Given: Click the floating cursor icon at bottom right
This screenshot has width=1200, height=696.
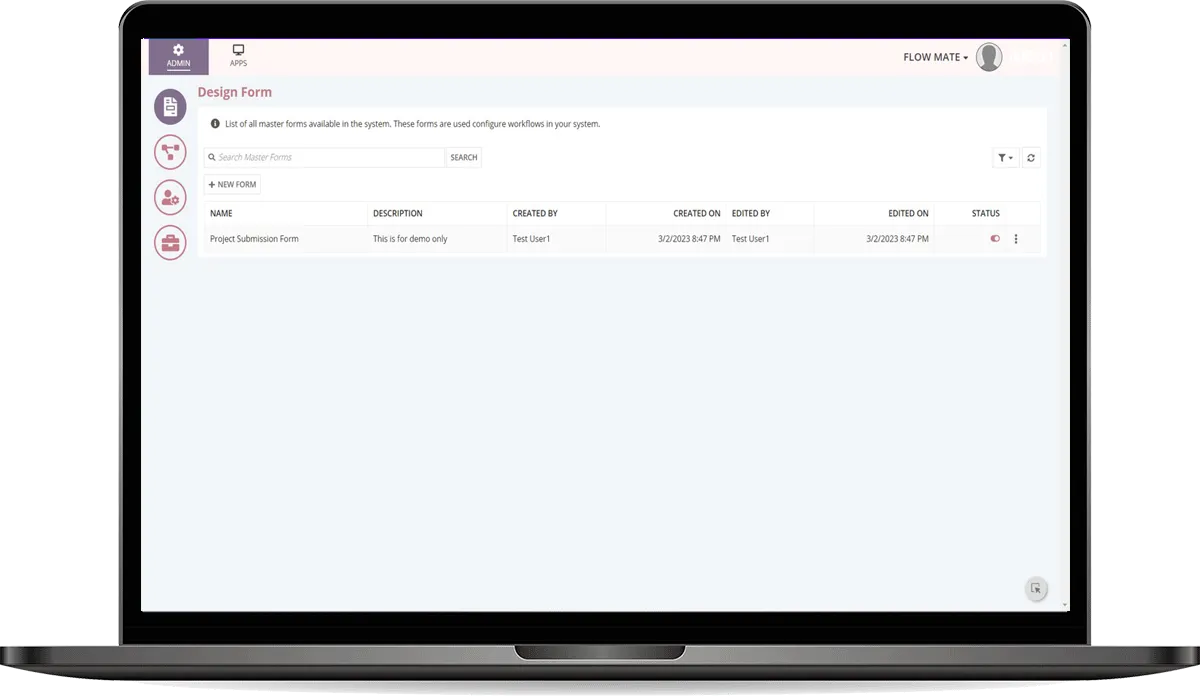Looking at the screenshot, I should click(1036, 589).
